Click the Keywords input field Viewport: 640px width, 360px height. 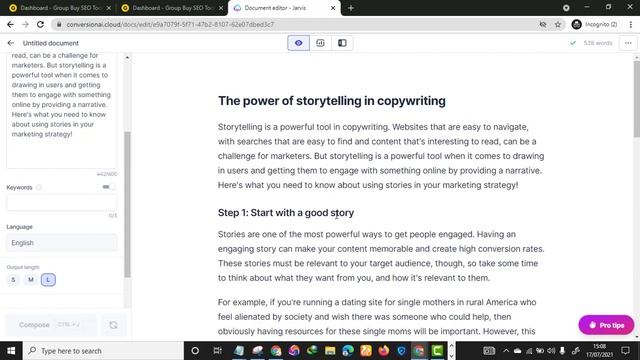coord(62,203)
